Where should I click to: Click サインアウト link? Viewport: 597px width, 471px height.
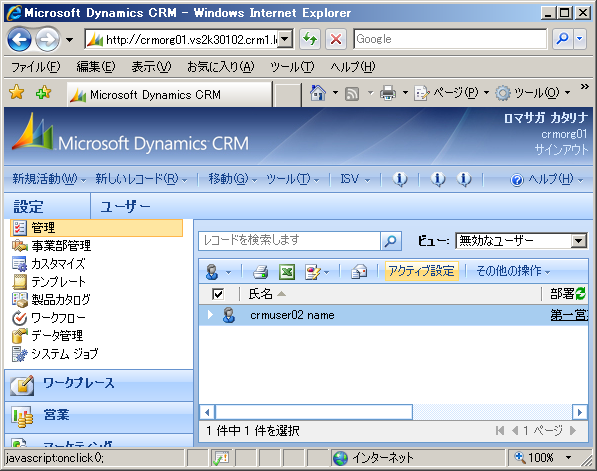tap(561, 150)
